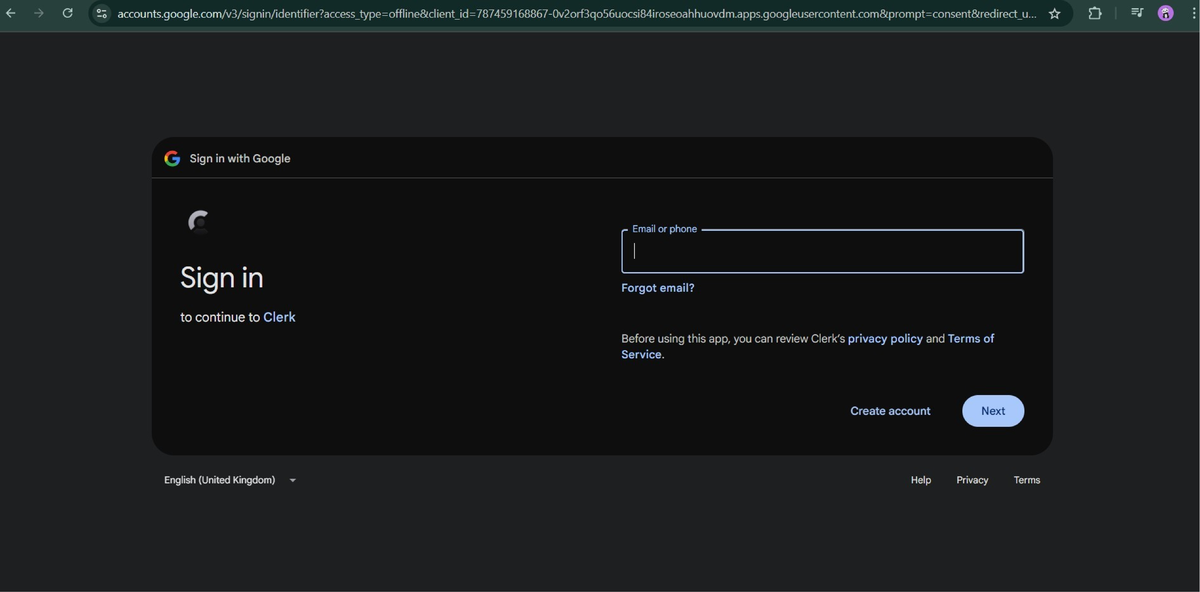Screen dimensions: 1200x592
Task: Open Clerk's privacy policy link
Action: pos(885,339)
